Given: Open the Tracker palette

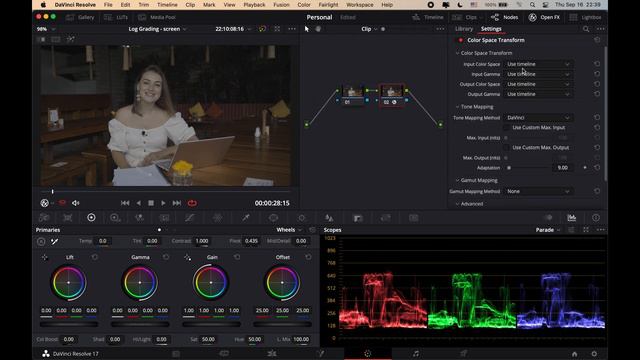Looking at the screenshot, I should point(302,218).
